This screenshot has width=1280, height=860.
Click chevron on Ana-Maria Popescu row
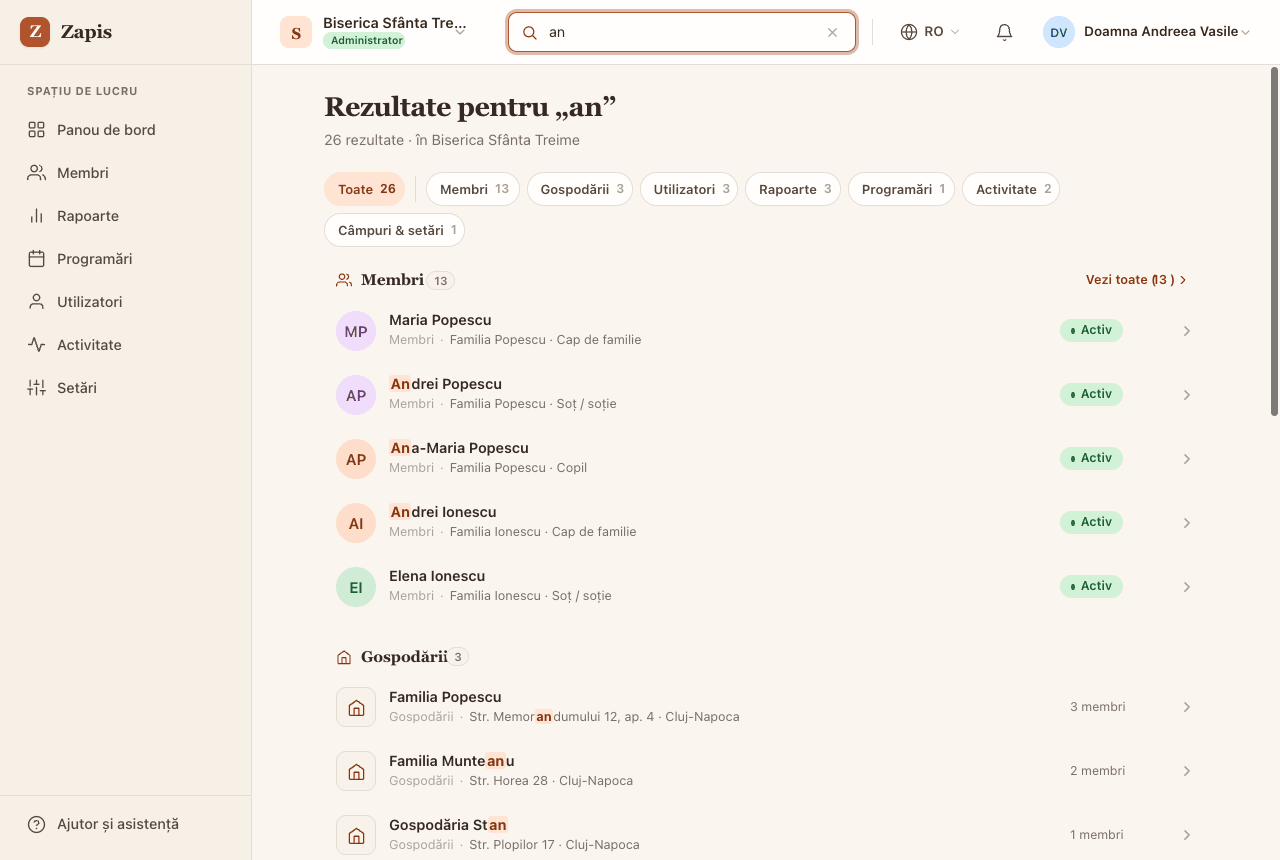1187,459
